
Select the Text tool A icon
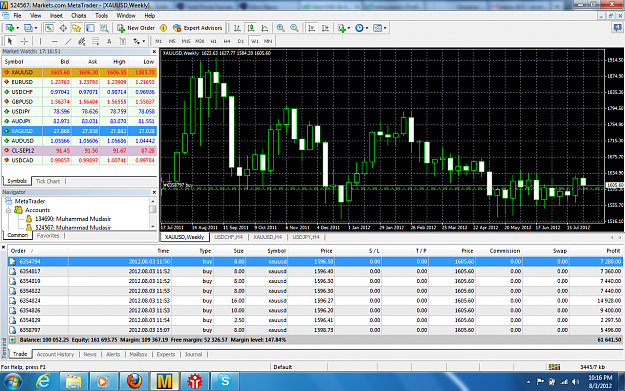coord(109,41)
